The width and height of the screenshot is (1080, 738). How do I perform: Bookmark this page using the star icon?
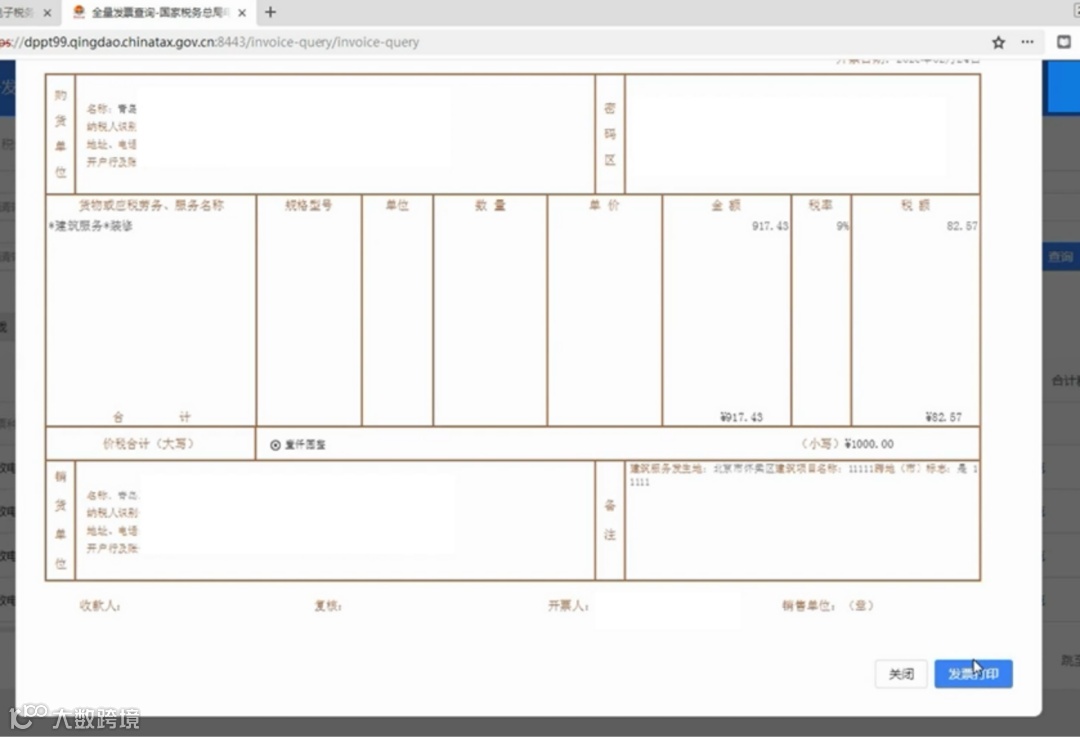coord(998,43)
